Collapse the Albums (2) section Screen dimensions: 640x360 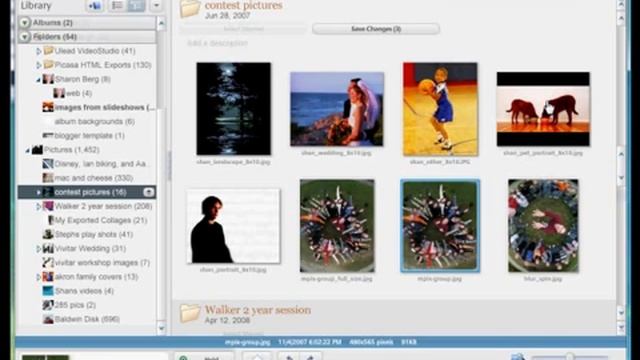(x=25, y=23)
